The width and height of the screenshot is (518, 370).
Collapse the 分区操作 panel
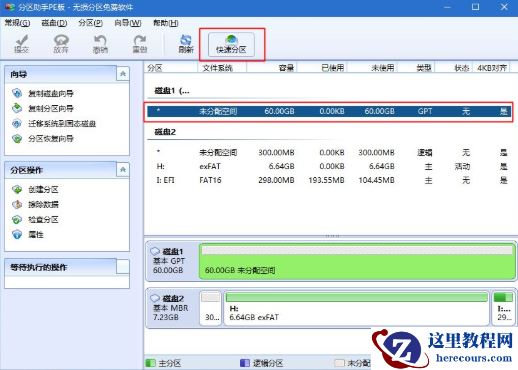click(123, 170)
